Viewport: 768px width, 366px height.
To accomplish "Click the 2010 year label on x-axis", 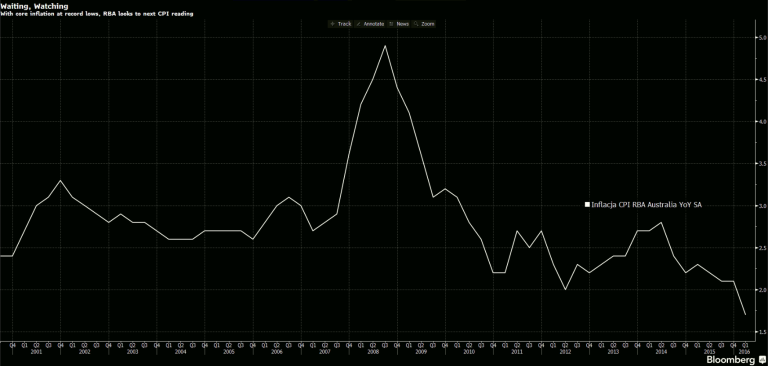I will (469, 351).
